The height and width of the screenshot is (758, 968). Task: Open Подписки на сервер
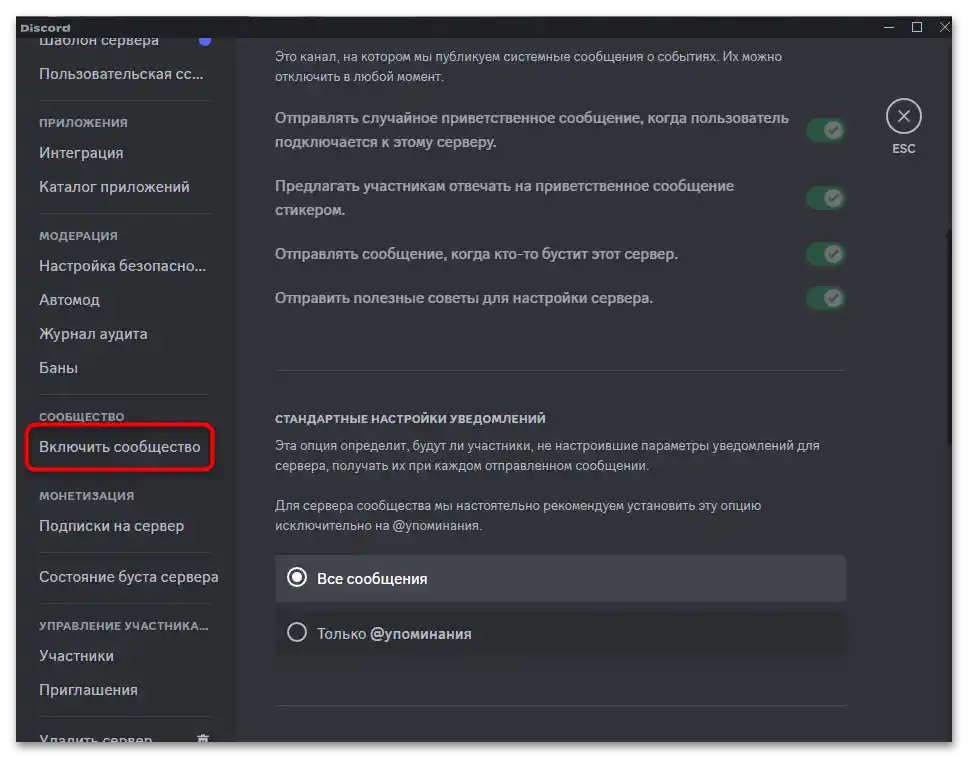pyautogui.click(x=111, y=526)
